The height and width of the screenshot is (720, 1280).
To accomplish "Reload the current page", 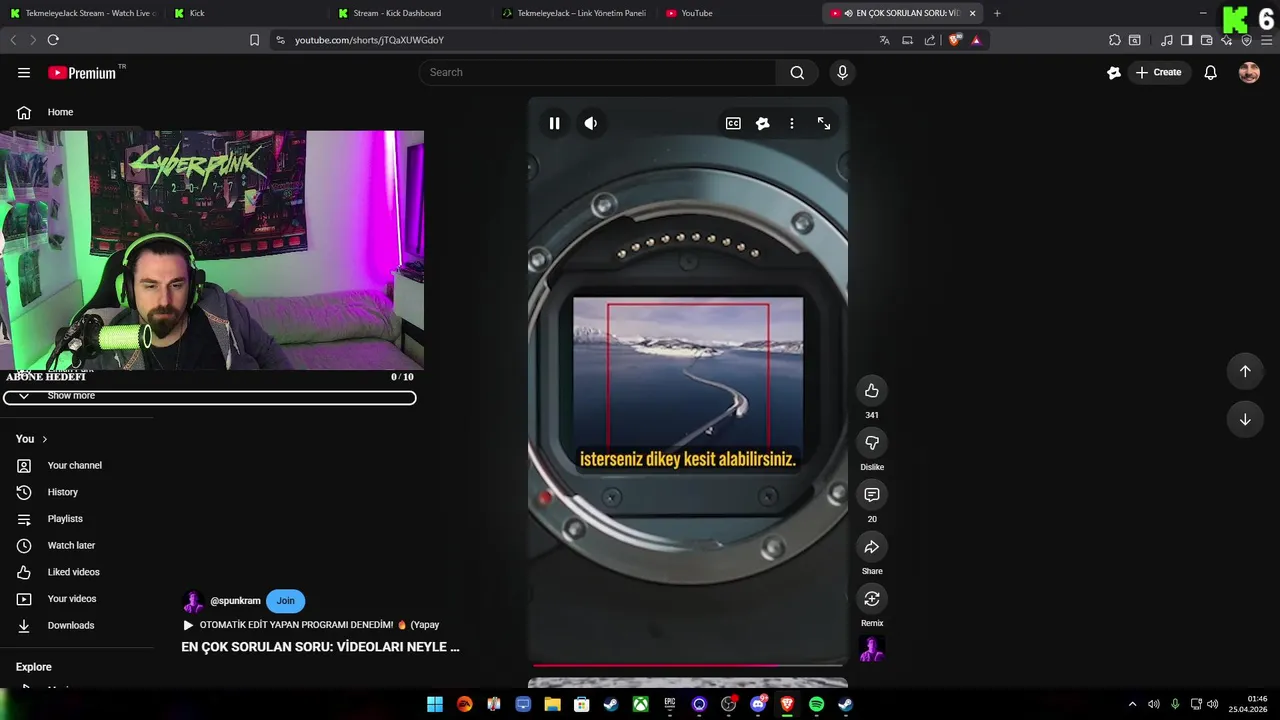I will click(53, 40).
